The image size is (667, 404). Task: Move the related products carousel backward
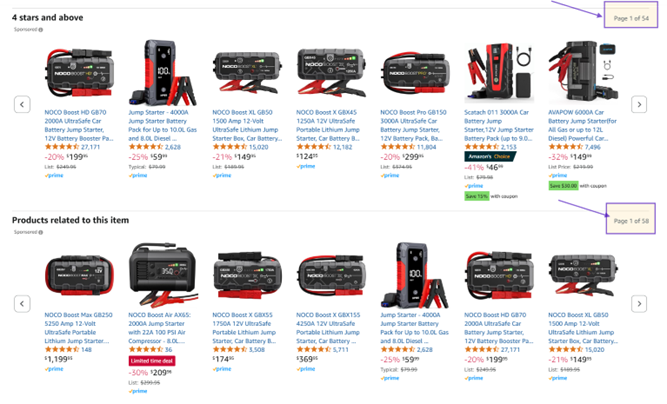pyautogui.click(x=22, y=304)
